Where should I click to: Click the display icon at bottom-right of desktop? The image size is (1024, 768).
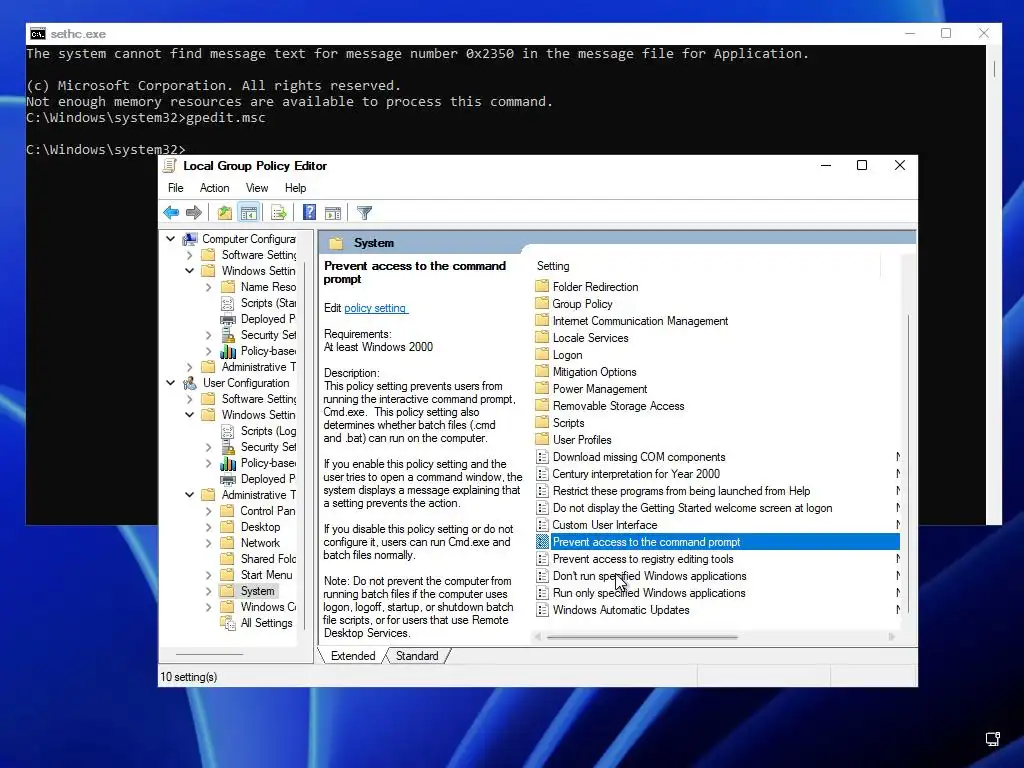pyautogui.click(x=993, y=739)
